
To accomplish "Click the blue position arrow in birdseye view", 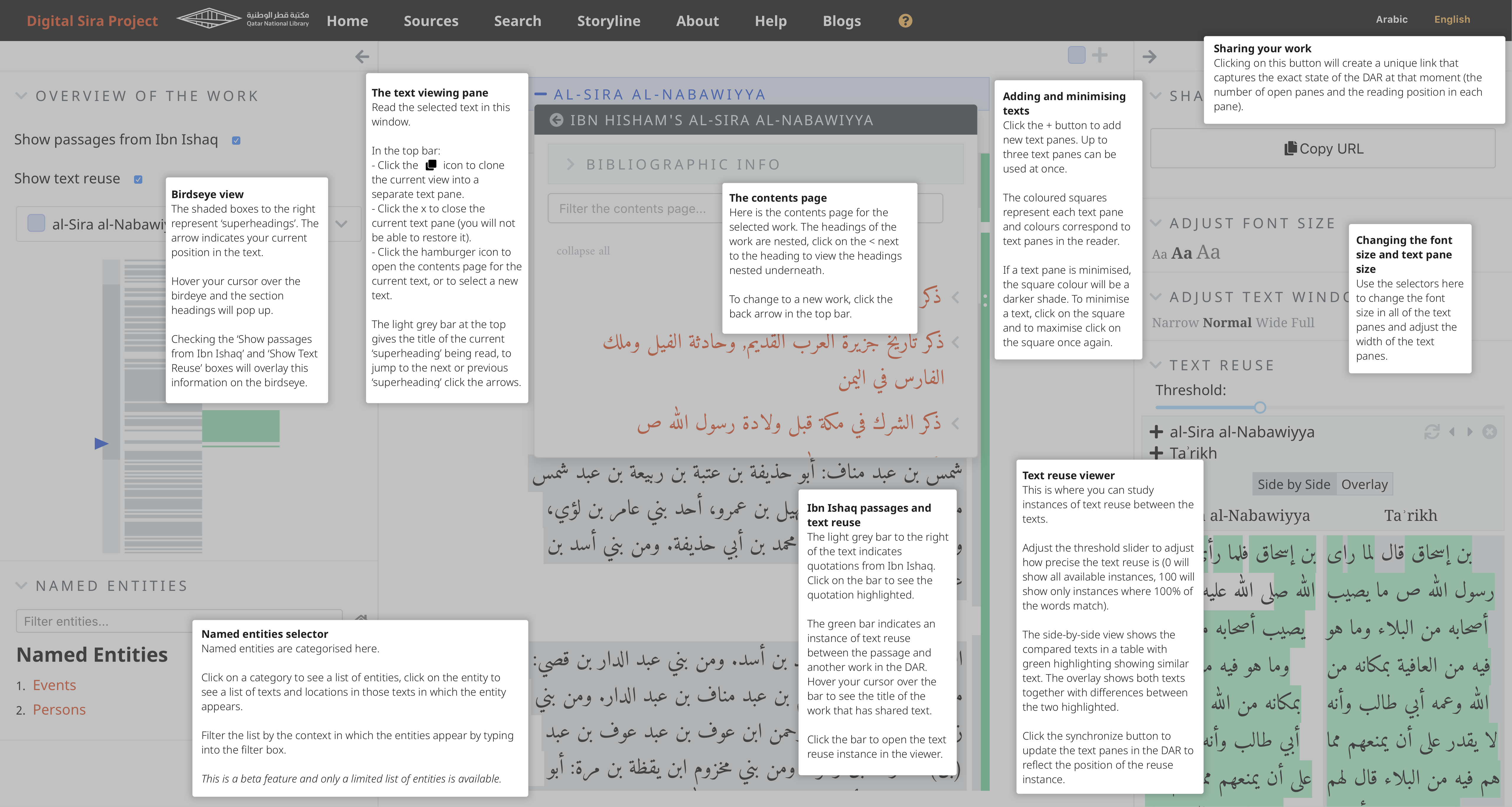I will coord(102,443).
